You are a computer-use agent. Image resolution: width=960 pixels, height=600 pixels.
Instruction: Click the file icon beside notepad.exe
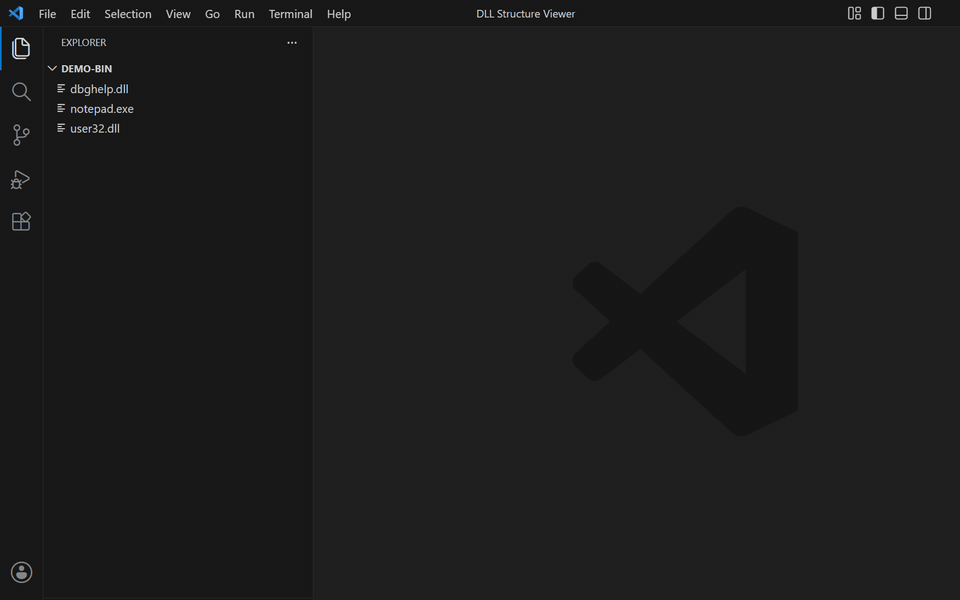(x=61, y=108)
